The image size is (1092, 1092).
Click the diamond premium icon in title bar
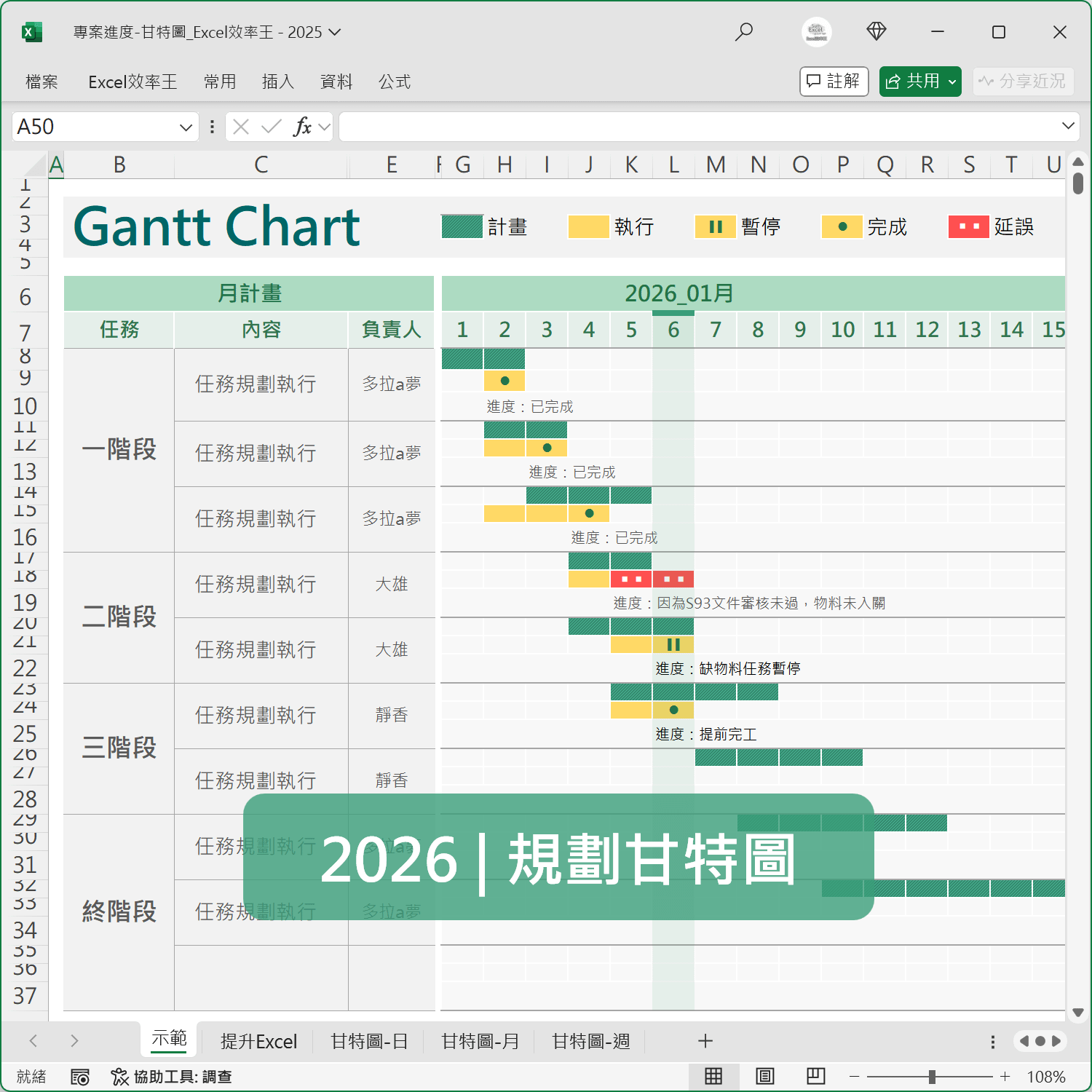click(x=876, y=31)
